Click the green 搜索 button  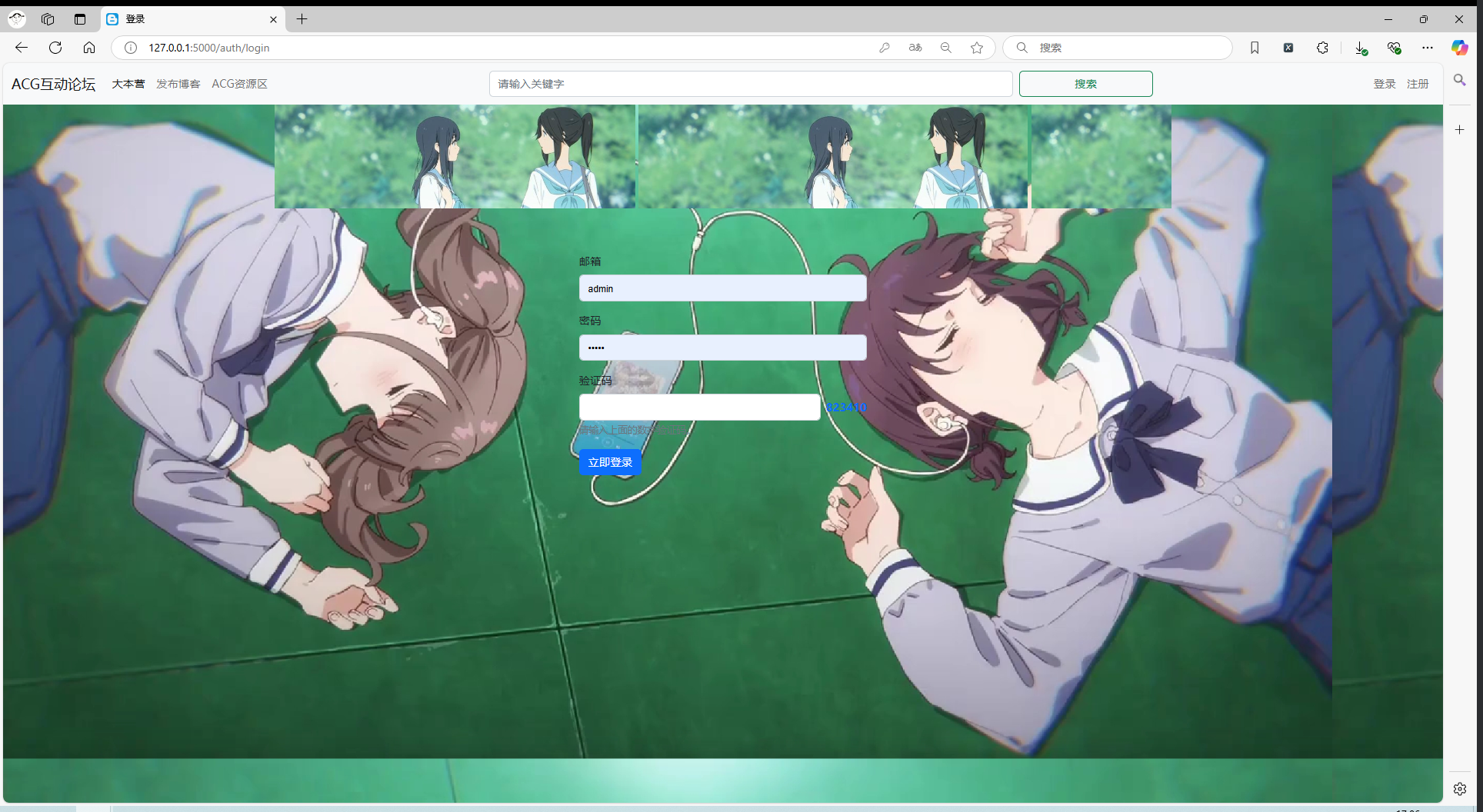[x=1085, y=84]
